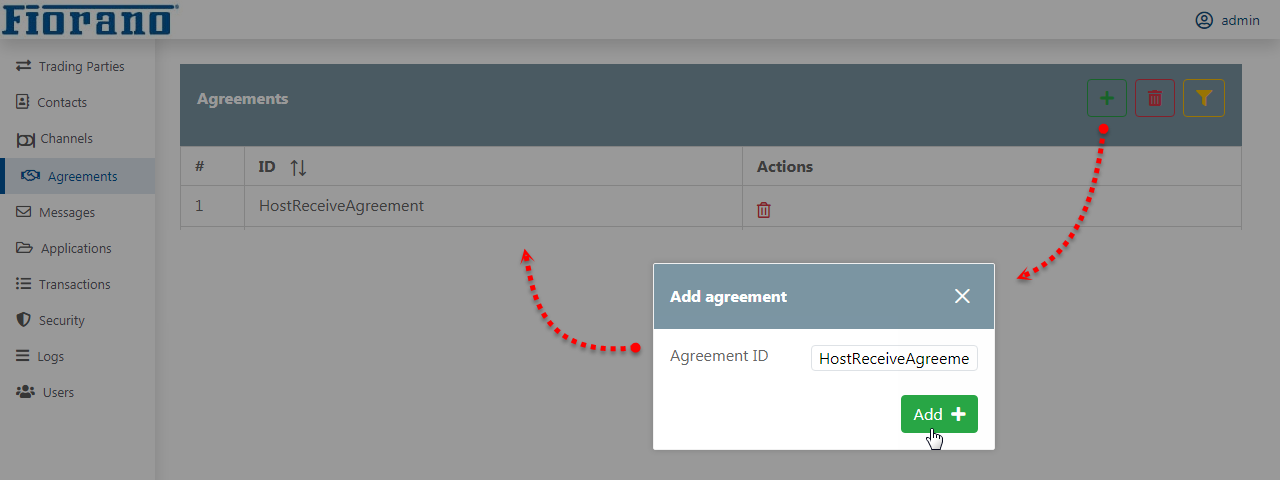Close the Add agreement dialog
Viewport: 1280px width, 480px height.
coord(962,296)
